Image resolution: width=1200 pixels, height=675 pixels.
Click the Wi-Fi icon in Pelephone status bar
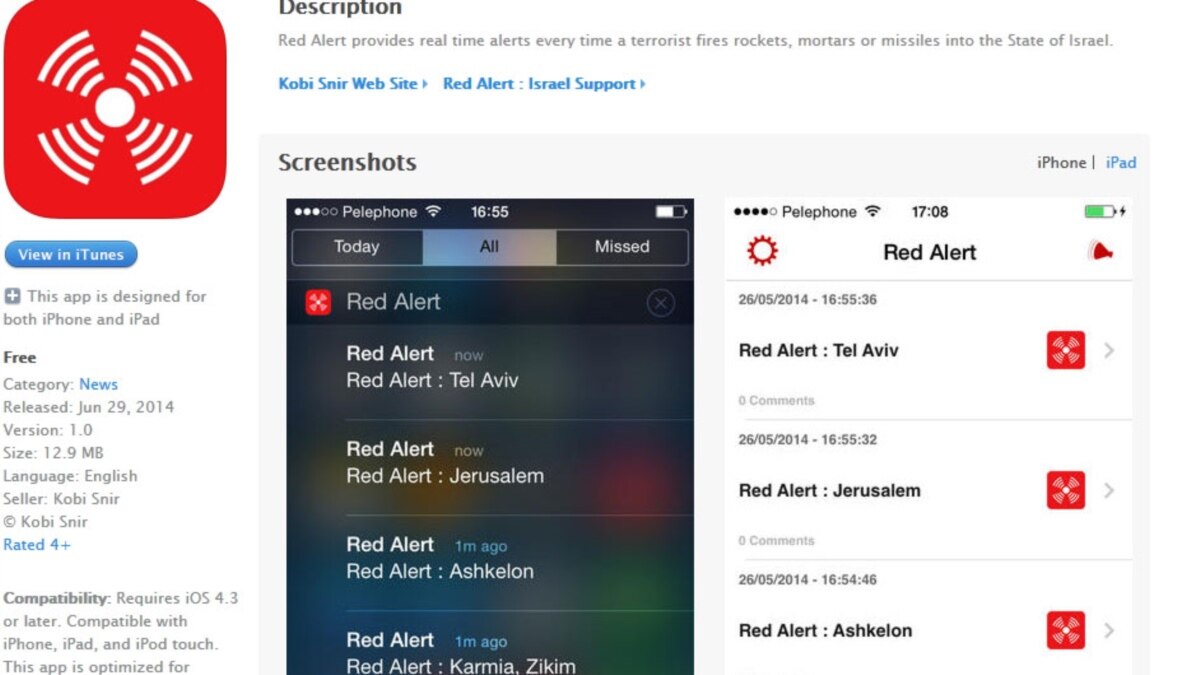coord(433,211)
